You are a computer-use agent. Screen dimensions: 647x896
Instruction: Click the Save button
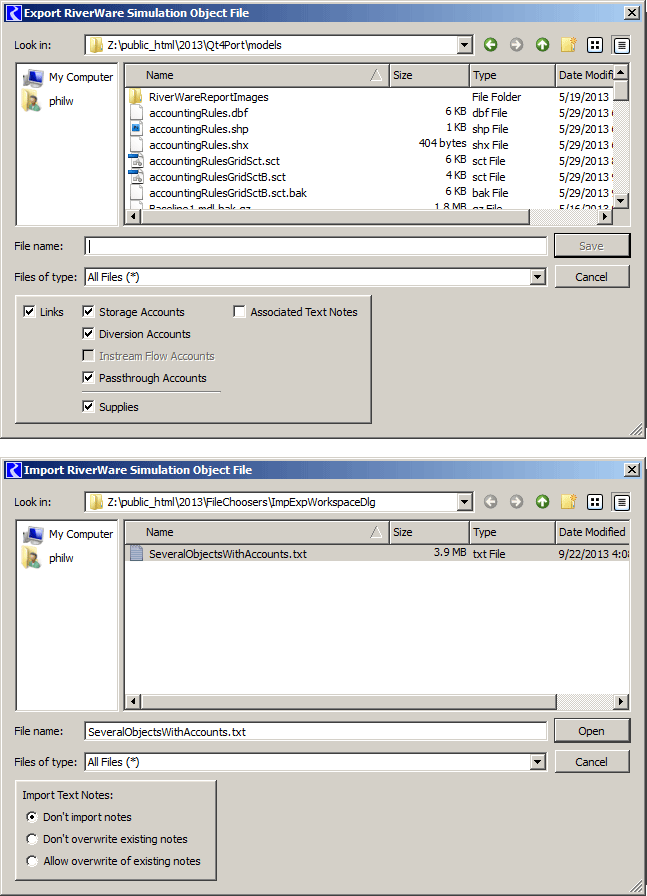click(592, 246)
